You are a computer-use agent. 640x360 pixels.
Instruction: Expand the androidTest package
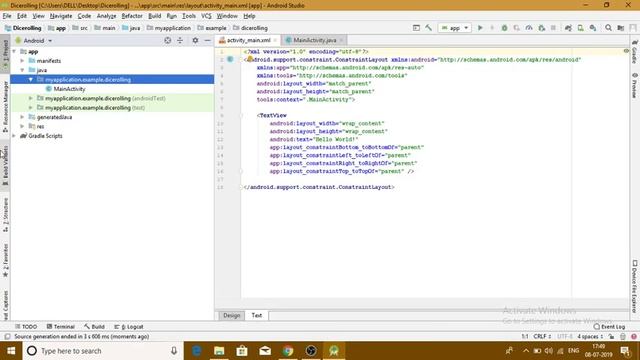pyautogui.click(x=31, y=98)
